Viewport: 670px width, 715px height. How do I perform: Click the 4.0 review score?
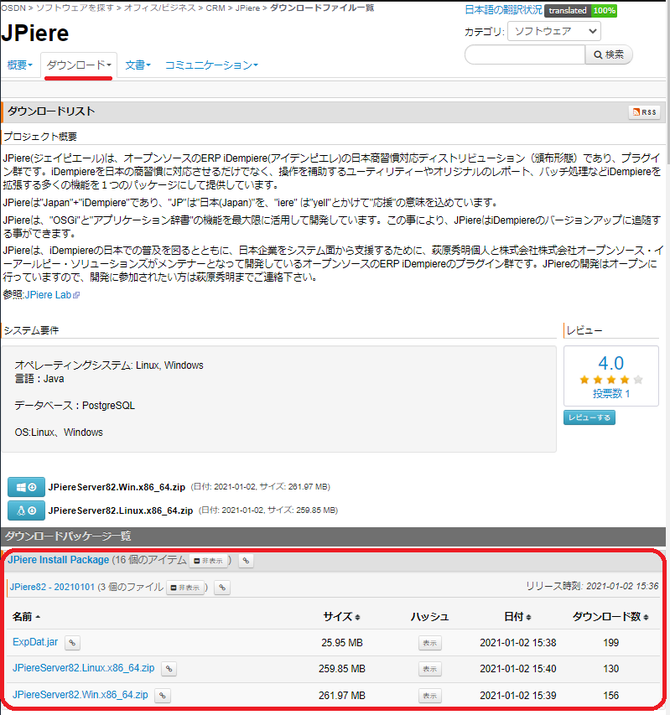611,363
